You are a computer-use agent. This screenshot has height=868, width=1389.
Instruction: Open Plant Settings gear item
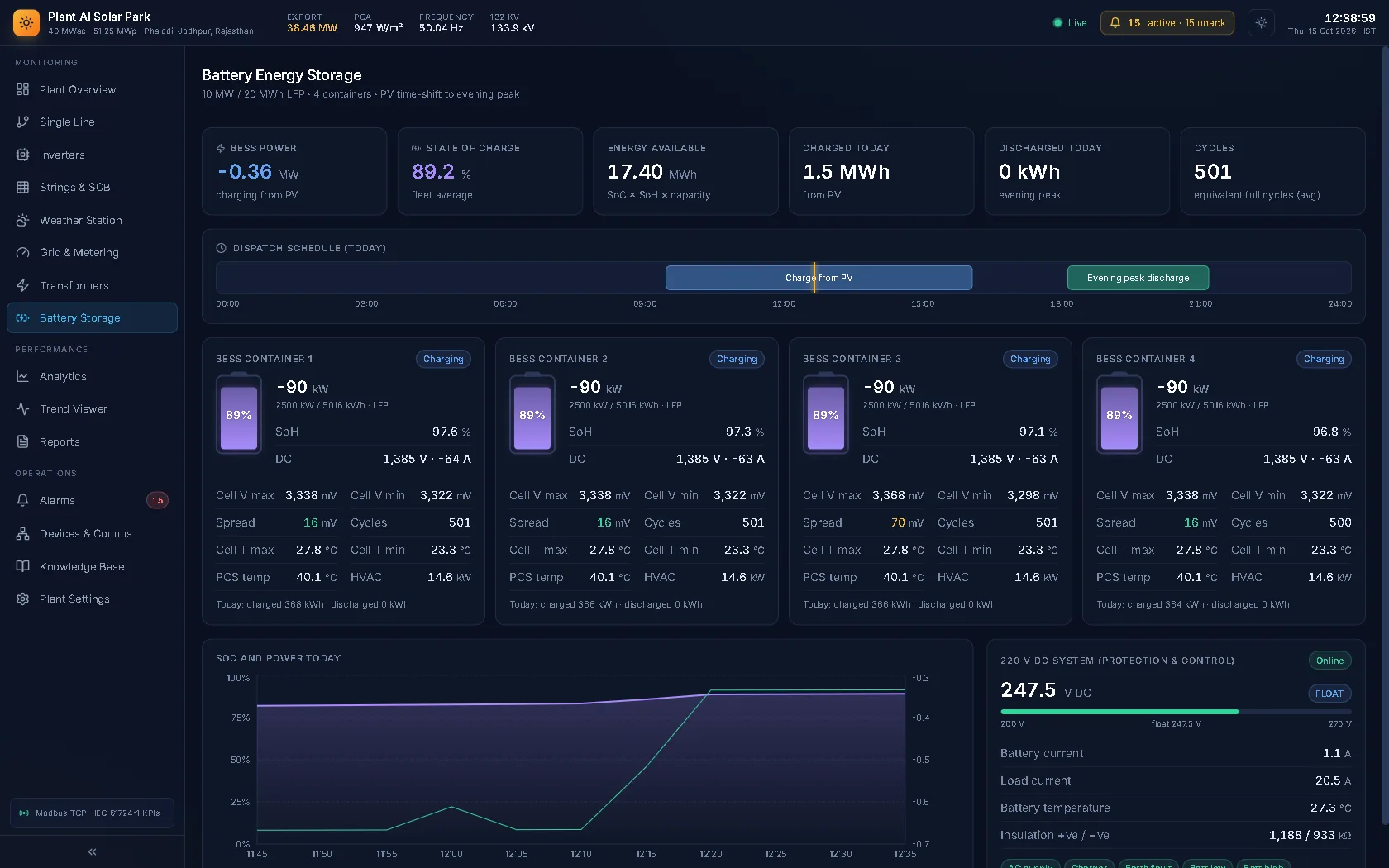pos(92,599)
